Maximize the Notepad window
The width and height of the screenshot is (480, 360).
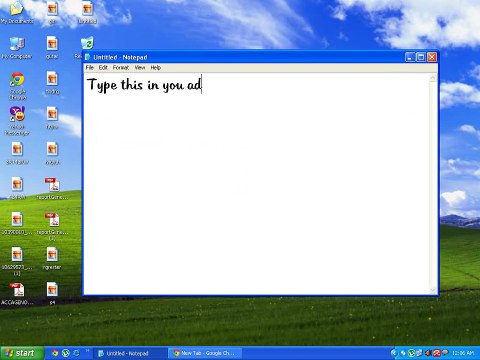pyautogui.click(x=421, y=57)
